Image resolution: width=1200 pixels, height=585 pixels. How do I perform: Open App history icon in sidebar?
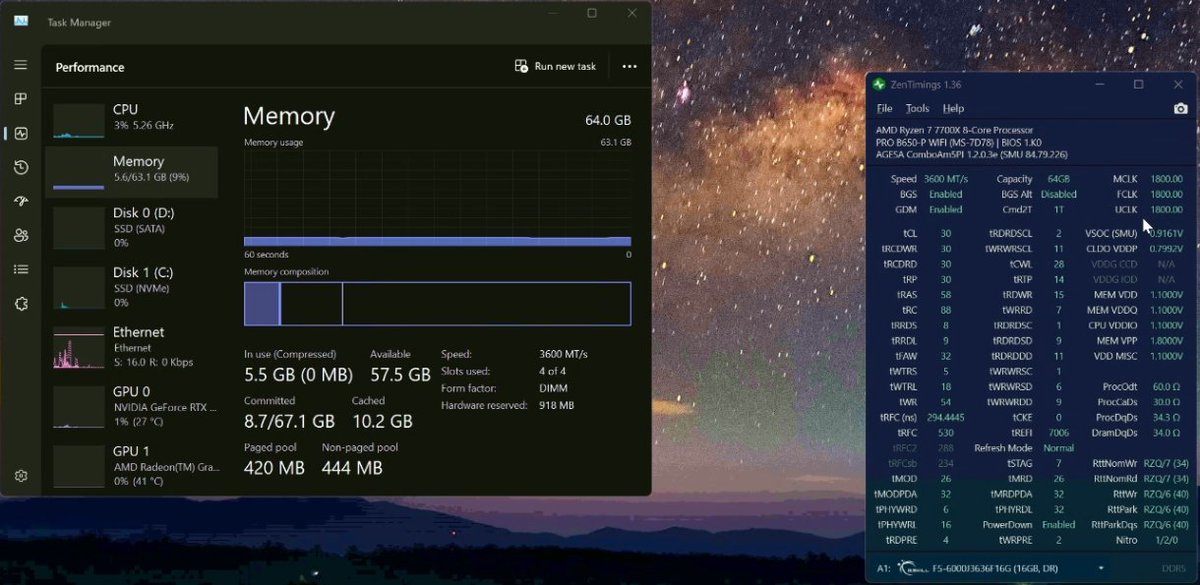point(20,167)
